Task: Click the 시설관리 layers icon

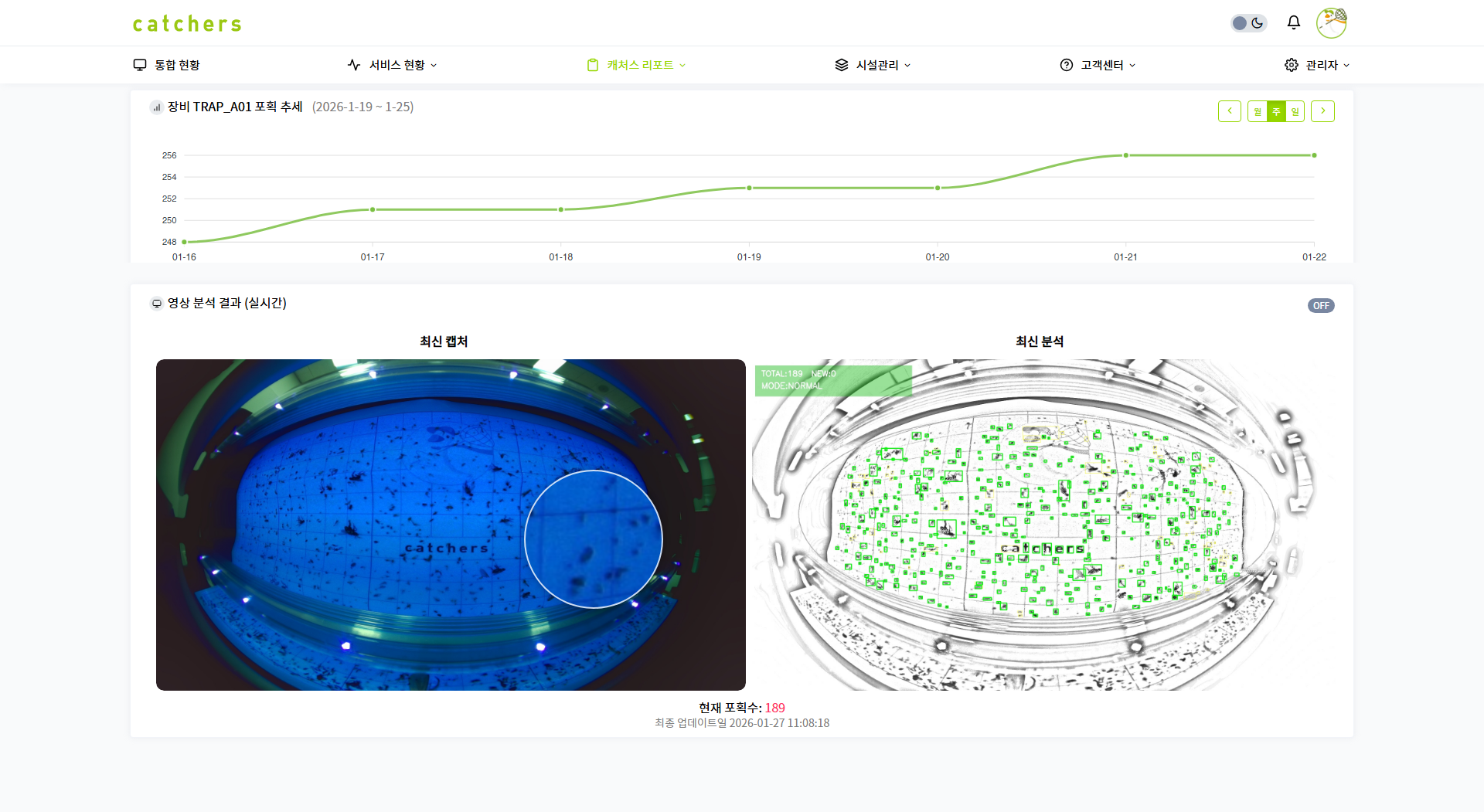Action: pos(841,65)
